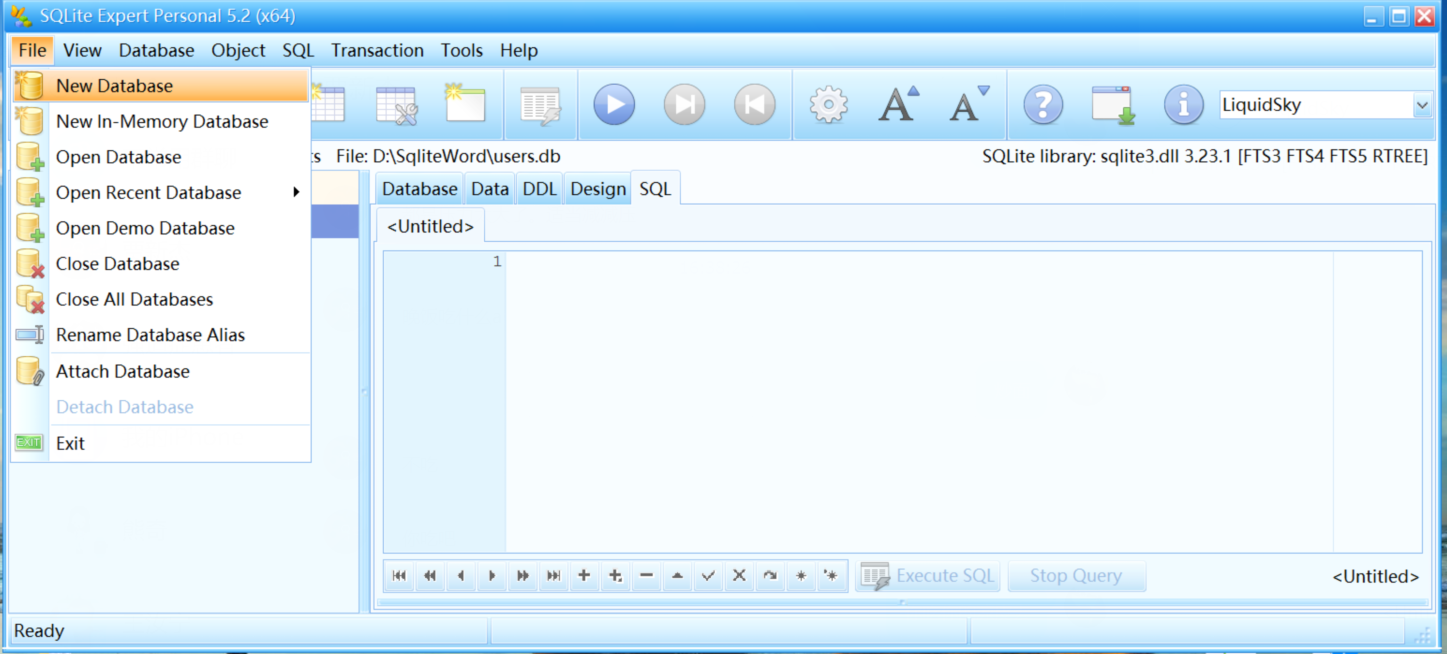Show the About info icon
The width and height of the screenshot is (1447, 654).
1183,104
